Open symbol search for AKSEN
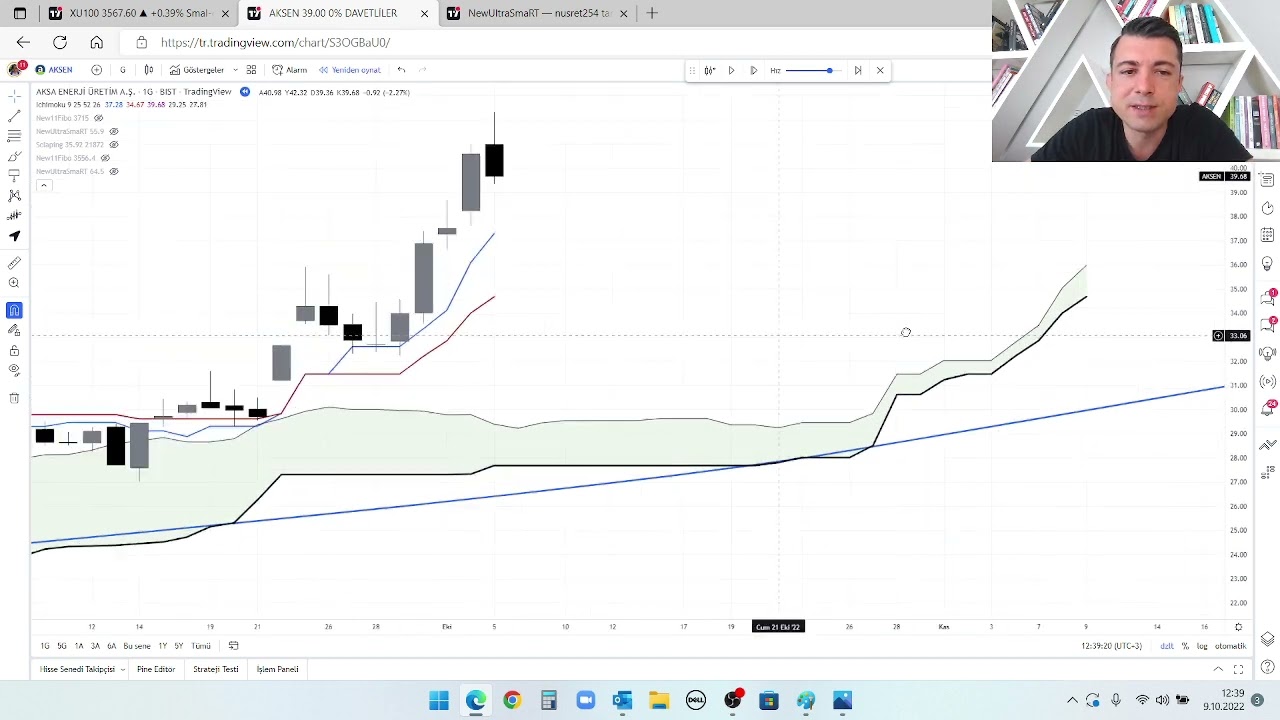Image resolution: width=1280 pixels, height=720 pixels. pos(54,70)
